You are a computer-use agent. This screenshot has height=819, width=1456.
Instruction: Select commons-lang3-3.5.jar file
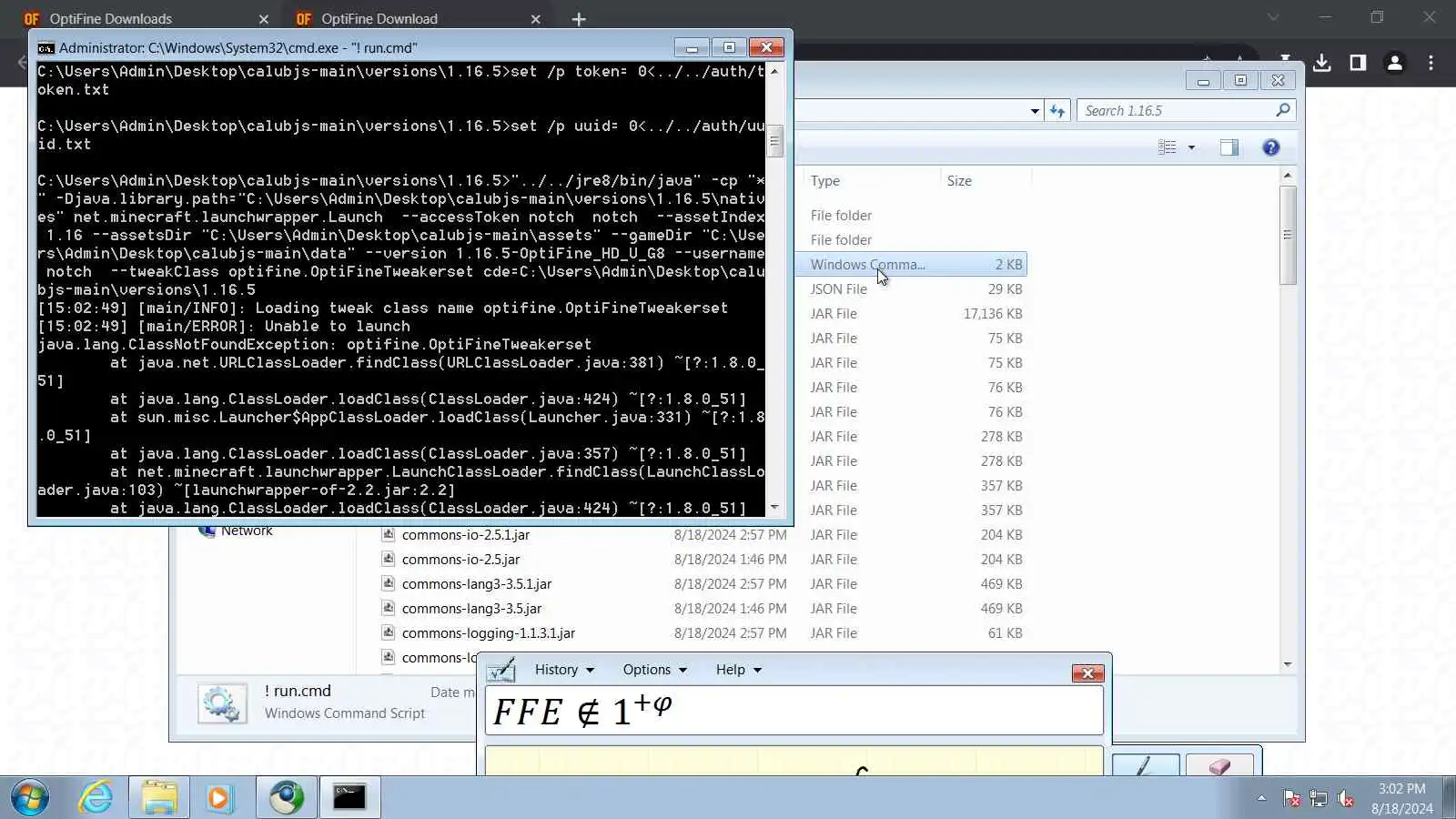point(471,609)
